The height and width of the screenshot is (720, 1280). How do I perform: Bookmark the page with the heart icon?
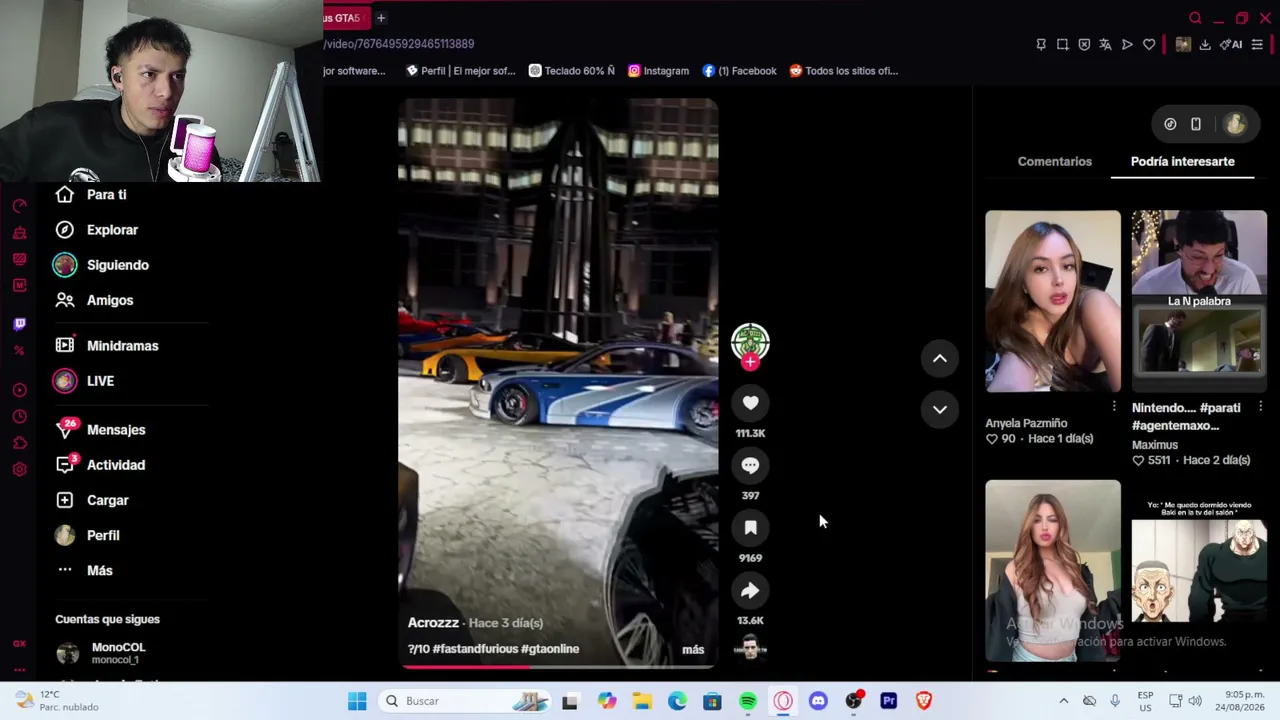tap(1149, 44)
